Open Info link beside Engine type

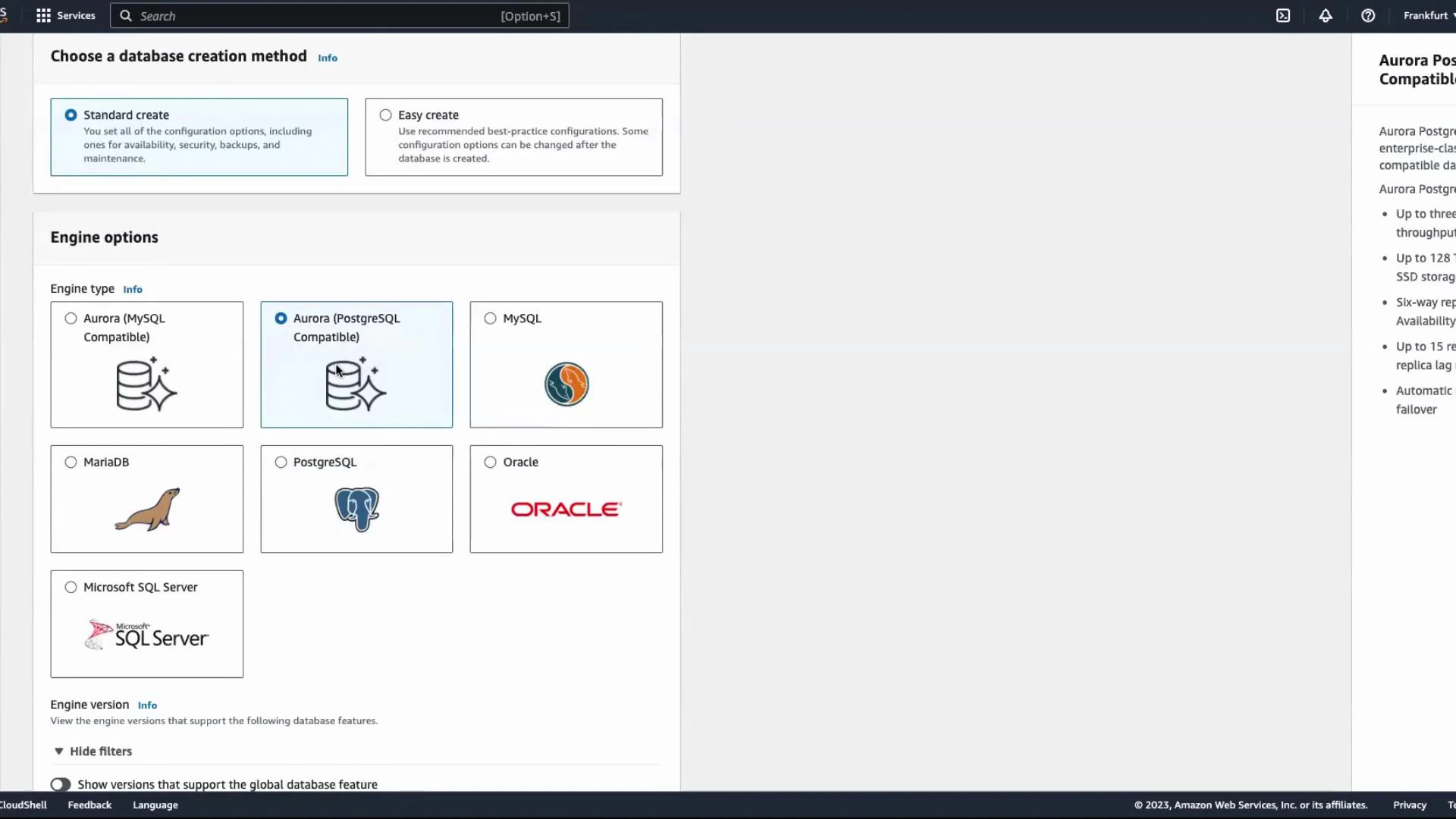133,289
